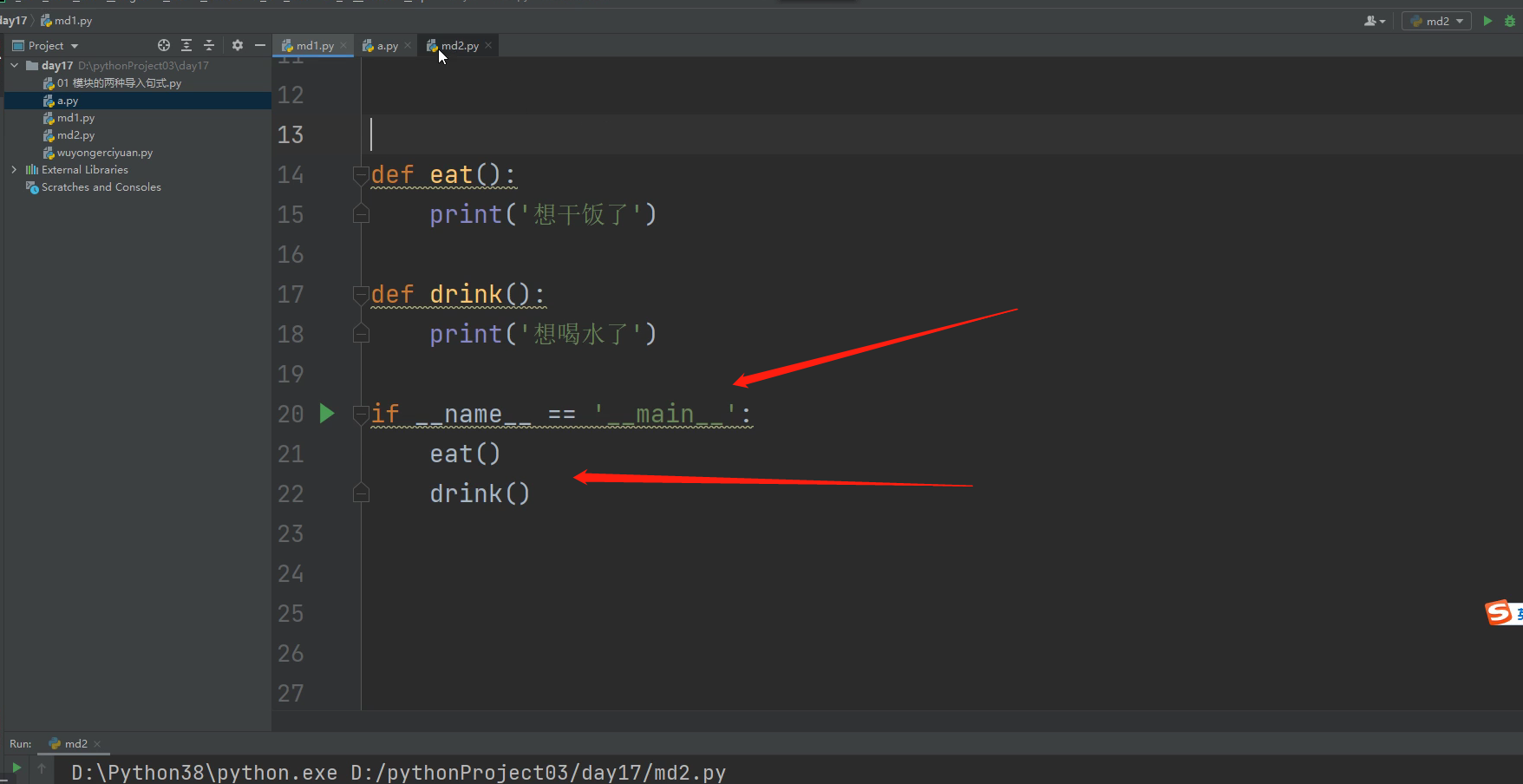The image size is (1523, 784).
Task: Click the if __name__ == '__main__' line
Action: [561, 414]
